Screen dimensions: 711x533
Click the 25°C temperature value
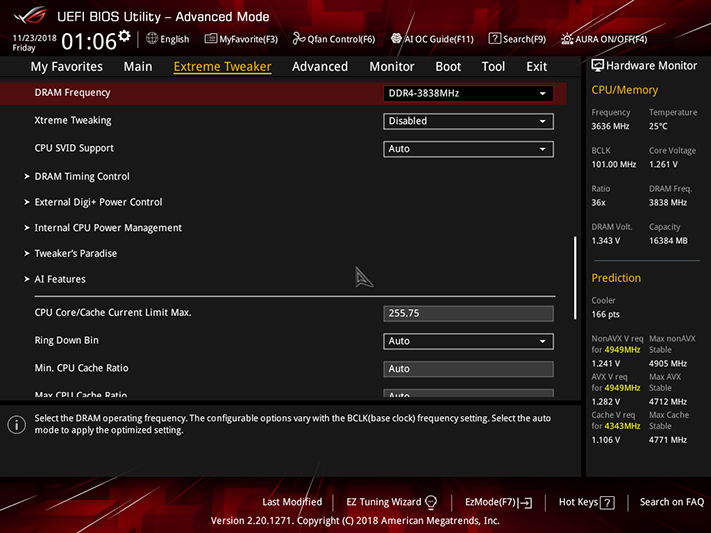(658, 126)
